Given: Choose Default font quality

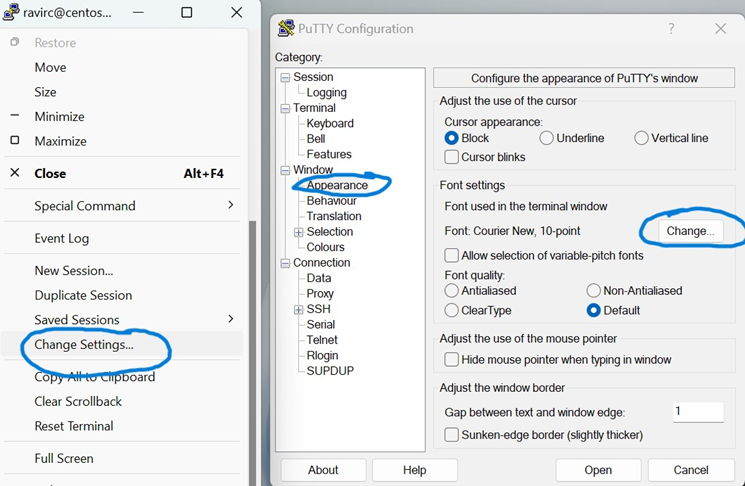Looking at the screenshot, I should tap(593, 310).
